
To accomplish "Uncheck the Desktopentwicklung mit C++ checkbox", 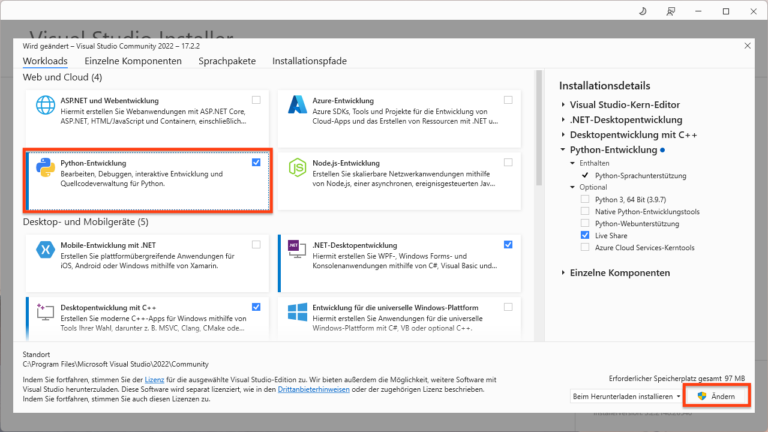I will coord(256,307).
